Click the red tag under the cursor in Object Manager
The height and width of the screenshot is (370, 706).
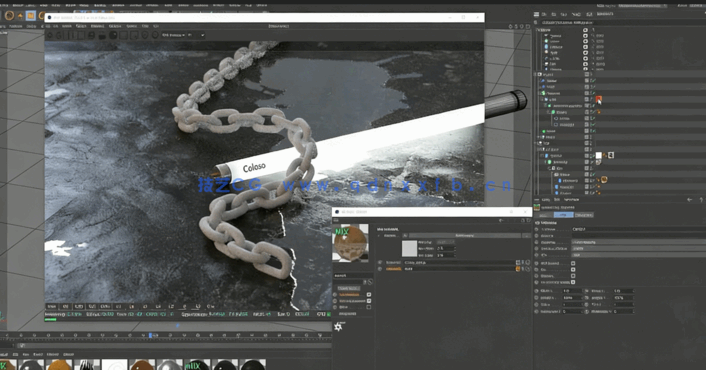(598, 99)
